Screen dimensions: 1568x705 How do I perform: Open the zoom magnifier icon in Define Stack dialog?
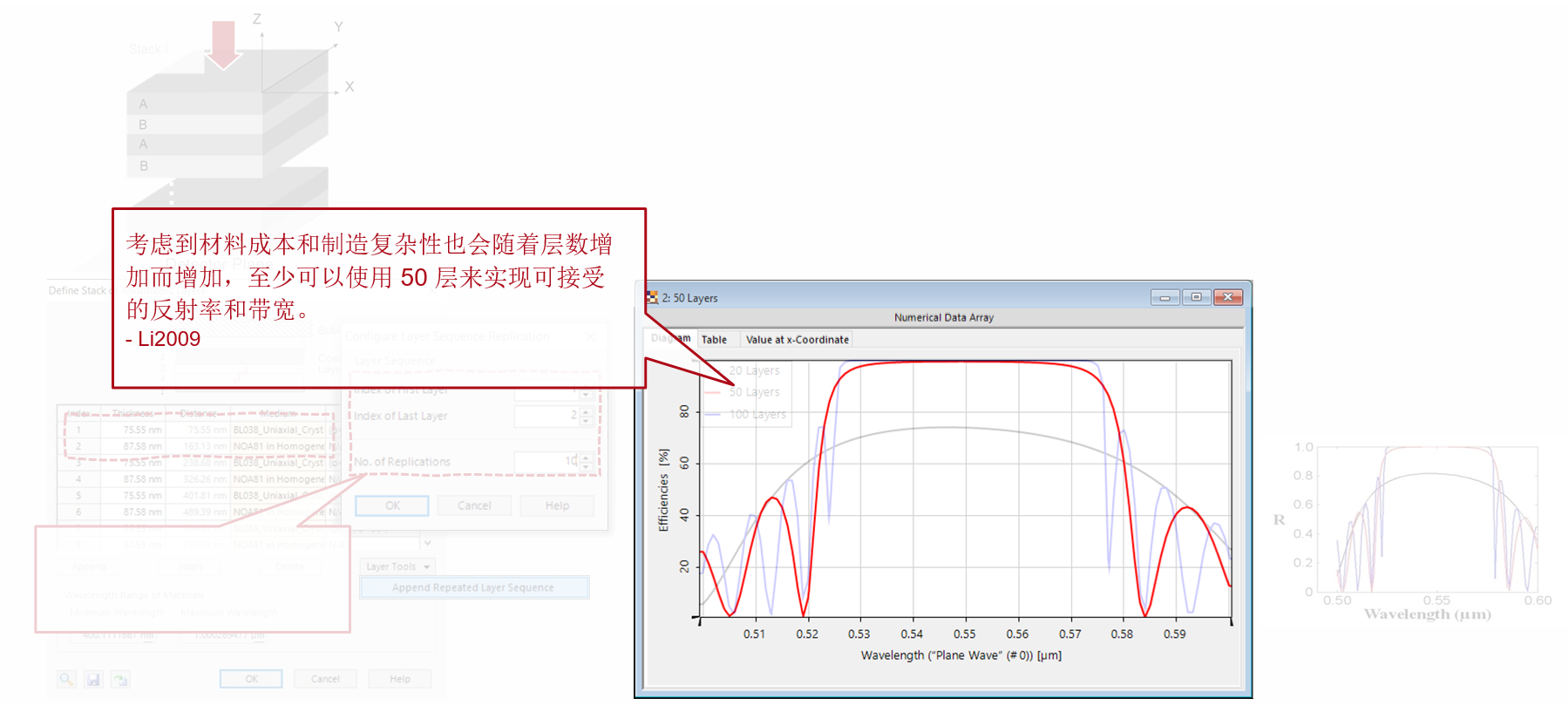click(x=67, y=679)
